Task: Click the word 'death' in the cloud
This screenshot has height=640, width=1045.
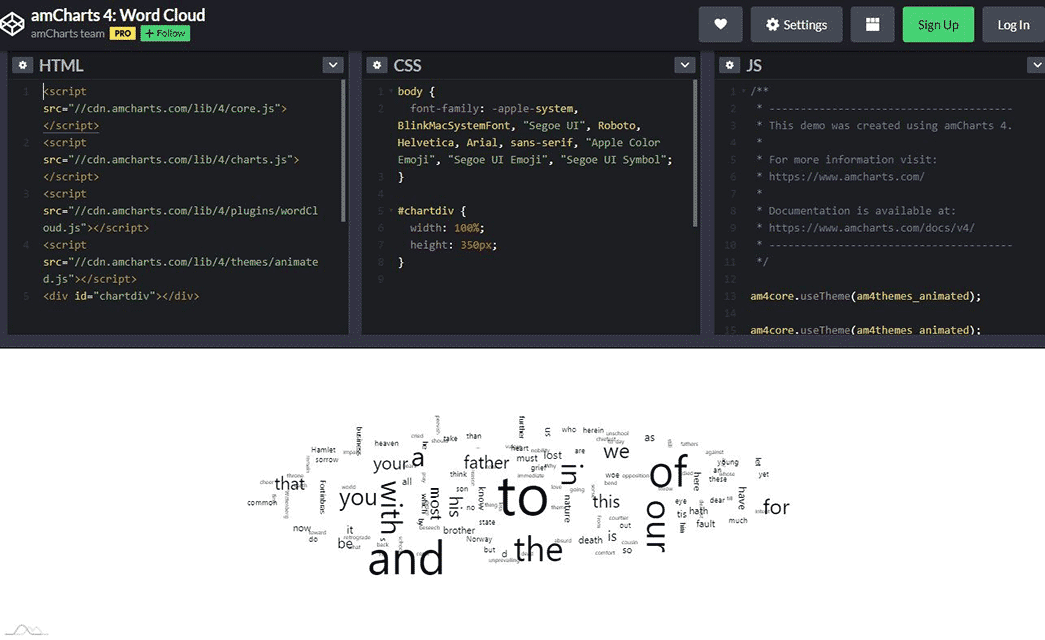Action: [x=590, y=540]
